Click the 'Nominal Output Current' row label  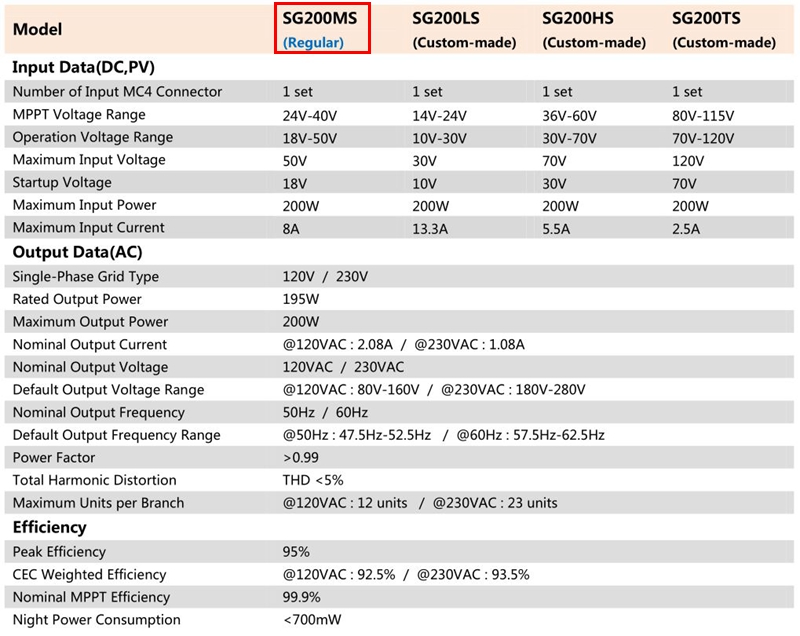[89, 345]
